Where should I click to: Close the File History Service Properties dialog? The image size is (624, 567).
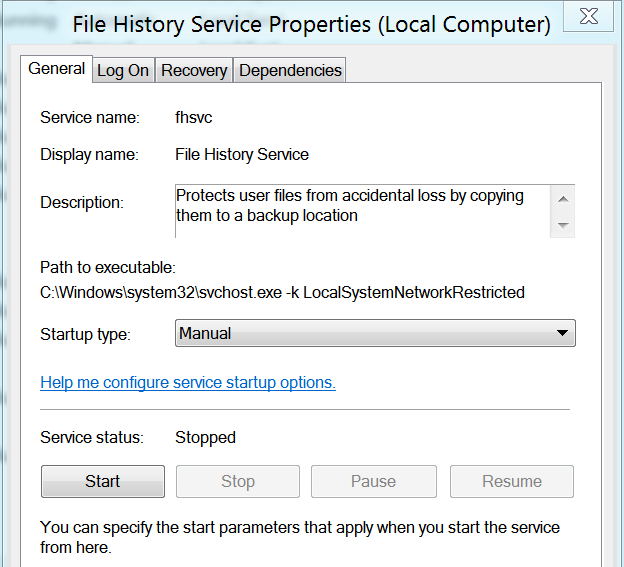[x=589, y=16]
